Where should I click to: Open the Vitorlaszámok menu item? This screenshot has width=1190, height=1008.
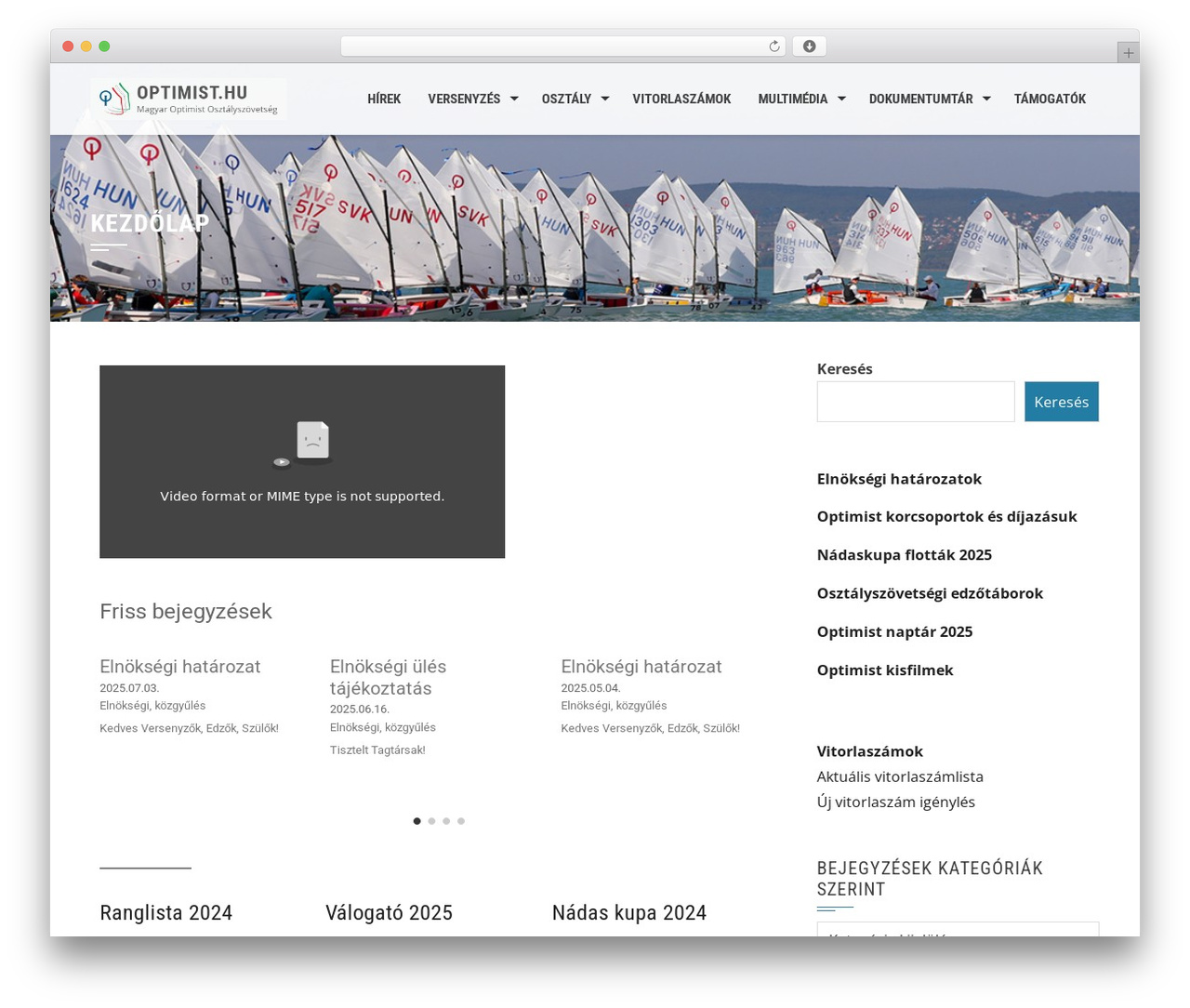[x=681, y=99]
